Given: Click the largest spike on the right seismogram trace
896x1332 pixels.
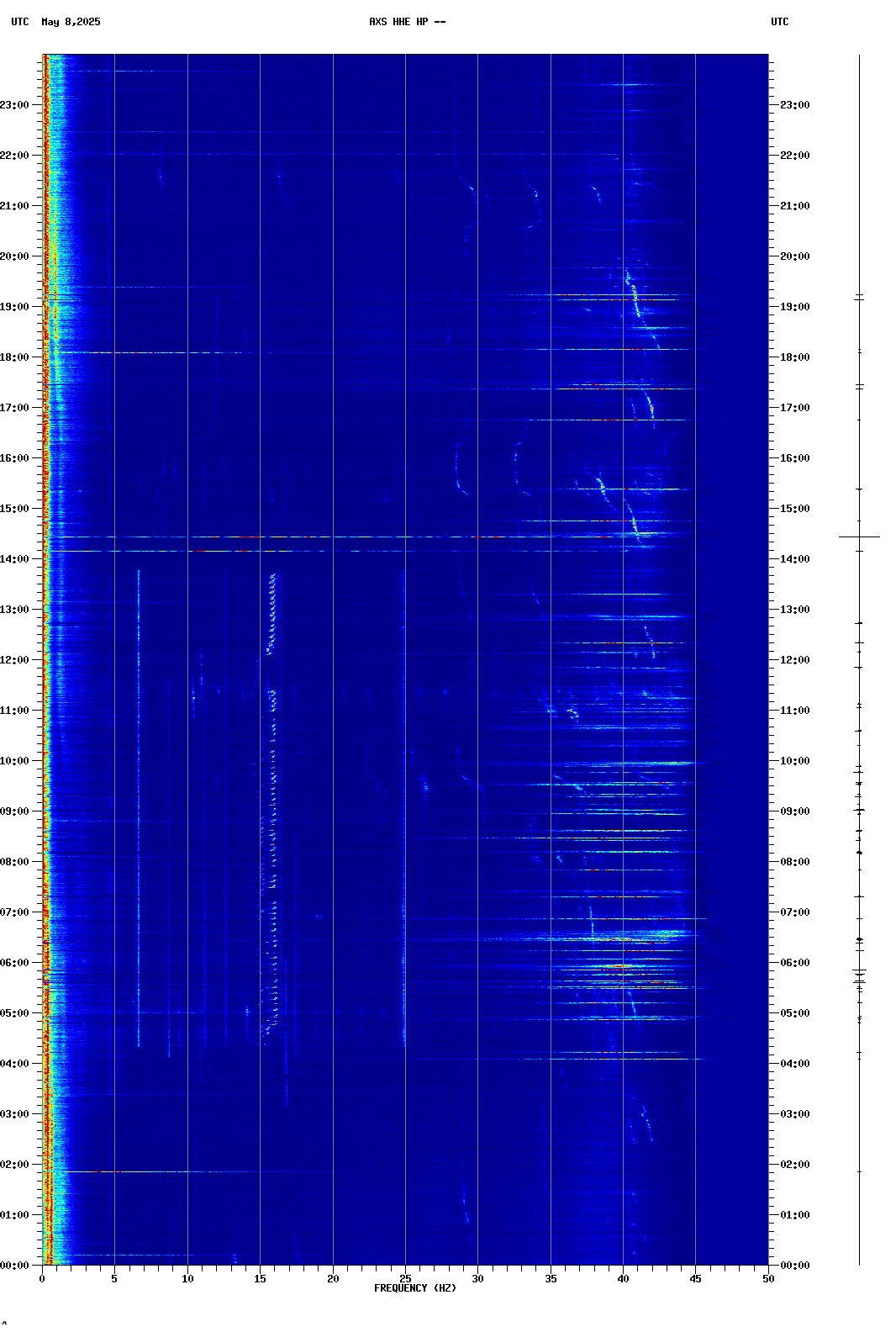Looking at the screenshot, I should [x=859, y=536].
